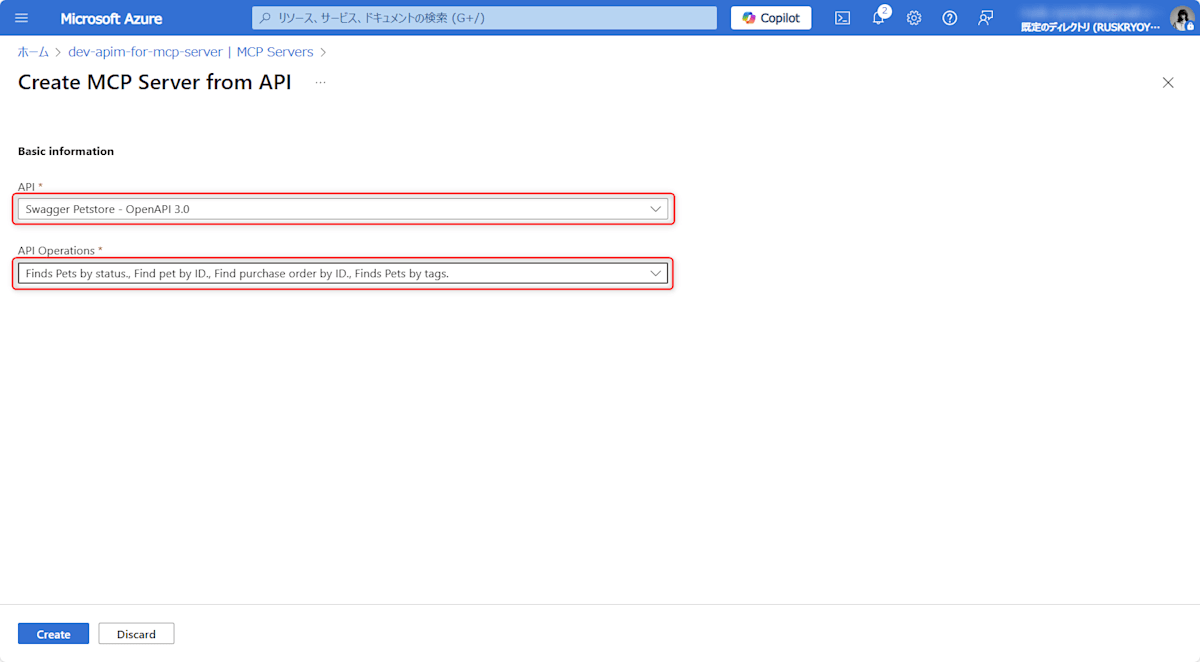Viewport: 1200px width, 662px height.
Task: Open notifications bell icon
Action: 879,18
